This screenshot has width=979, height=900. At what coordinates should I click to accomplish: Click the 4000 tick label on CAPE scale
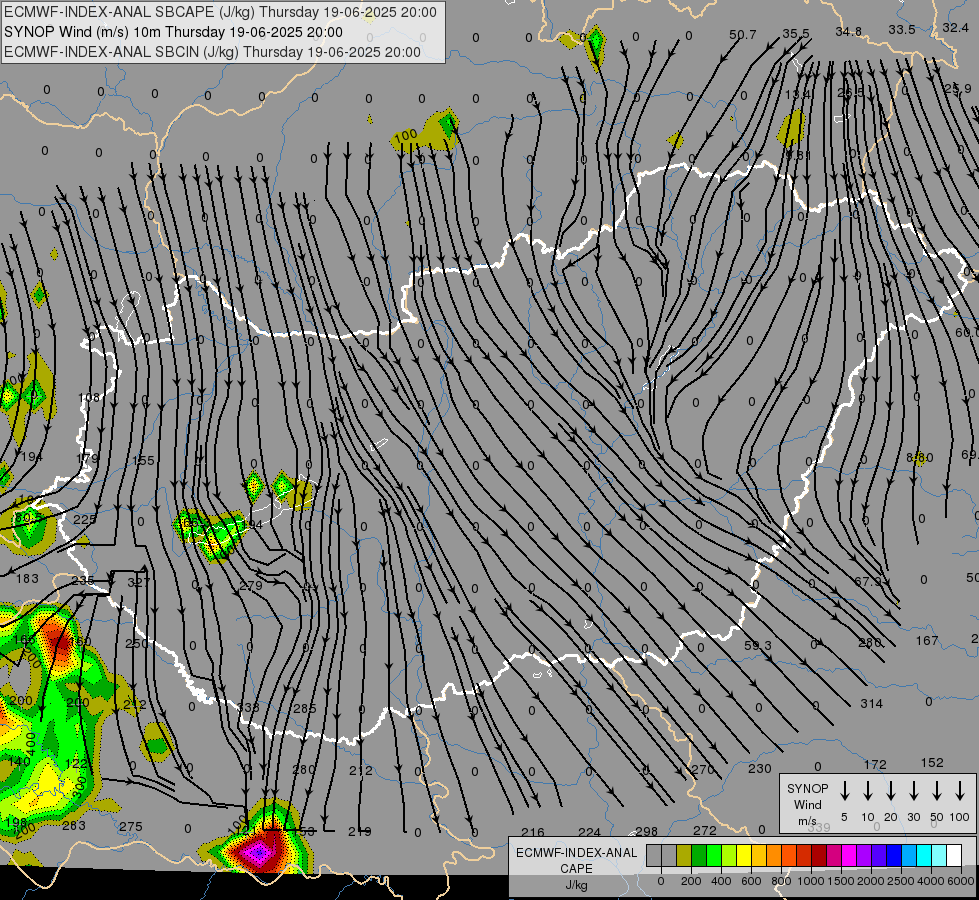pos(930,881)
